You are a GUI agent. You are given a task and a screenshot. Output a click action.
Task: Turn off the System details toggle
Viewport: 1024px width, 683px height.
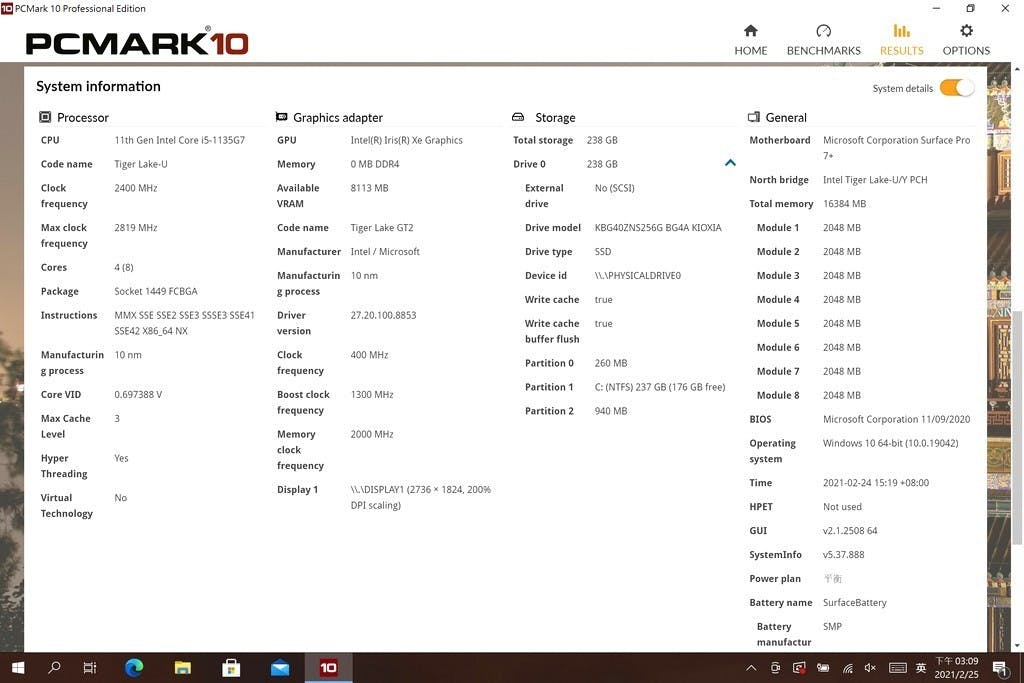pos(957,87)
